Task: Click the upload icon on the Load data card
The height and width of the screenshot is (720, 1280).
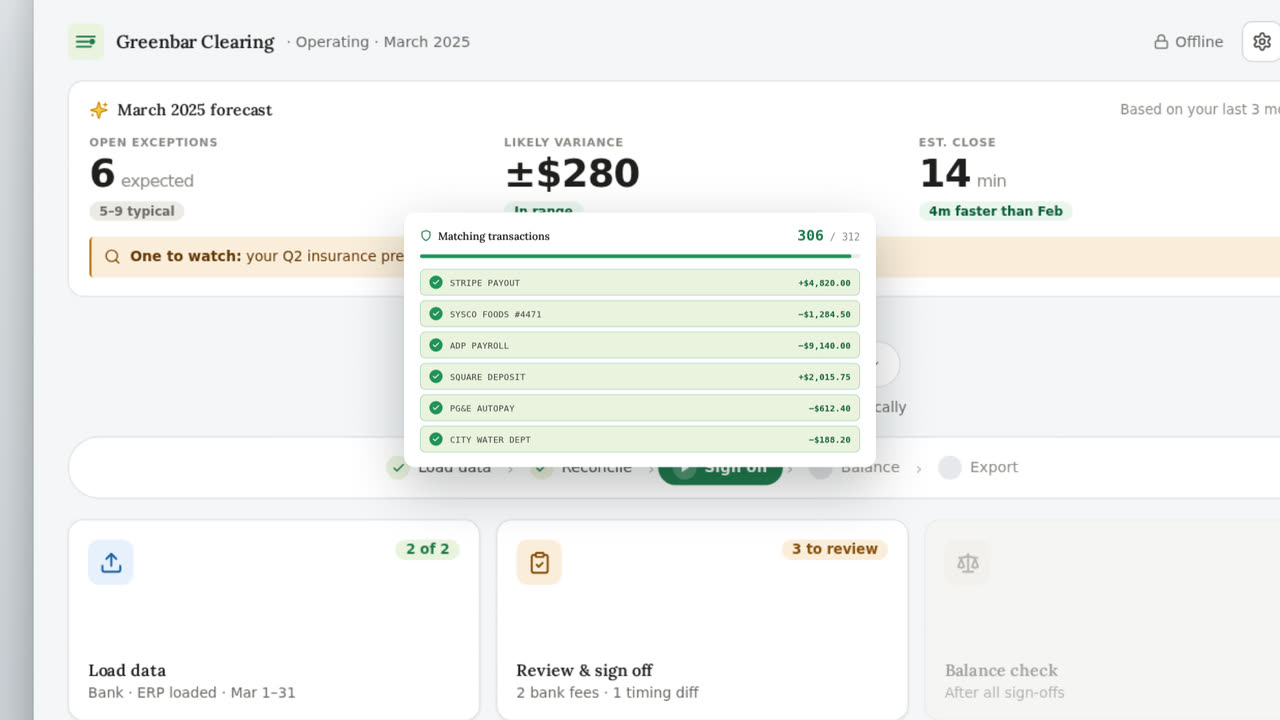Action: point(111,562)
